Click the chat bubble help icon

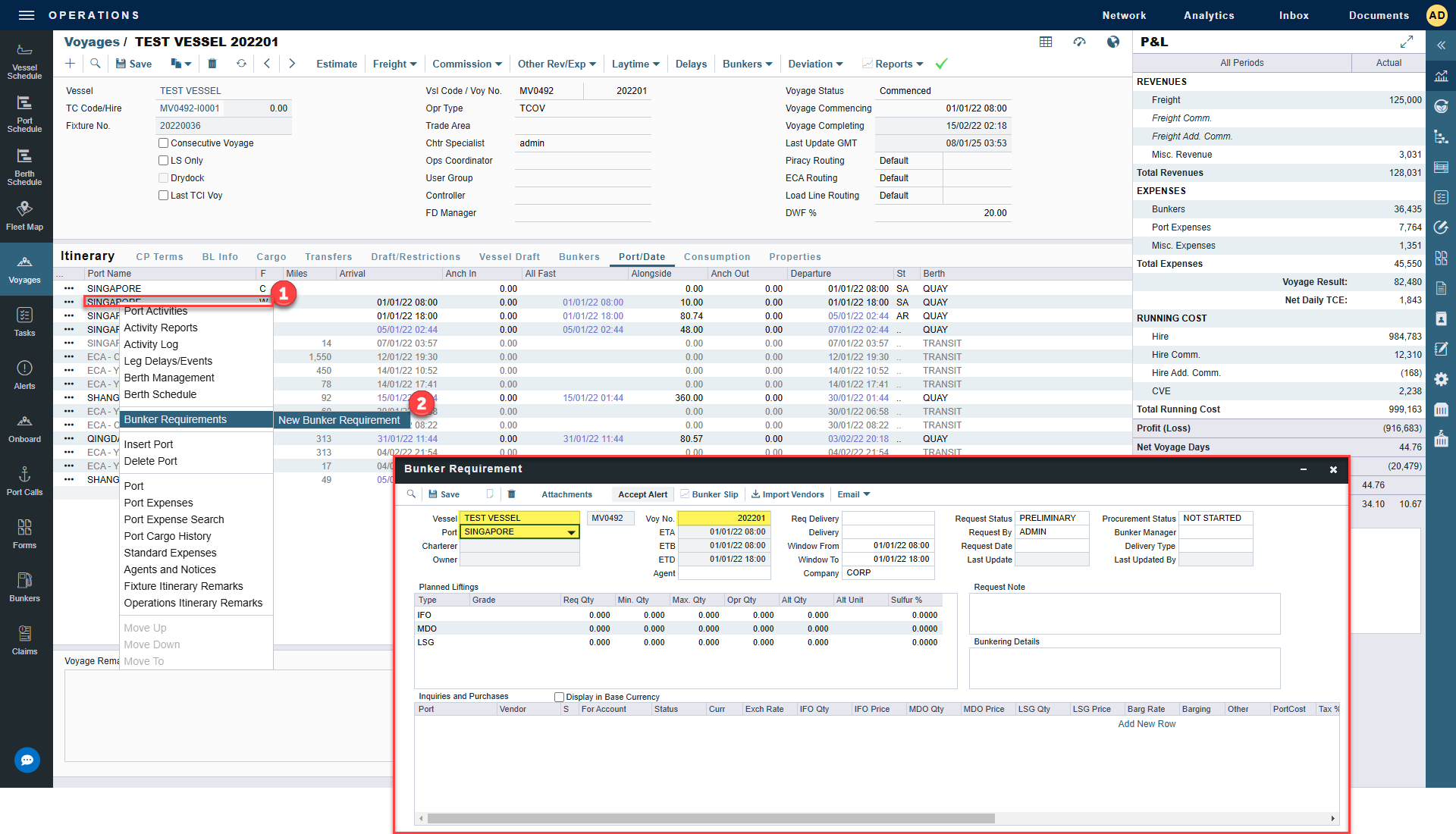point(27,760)
